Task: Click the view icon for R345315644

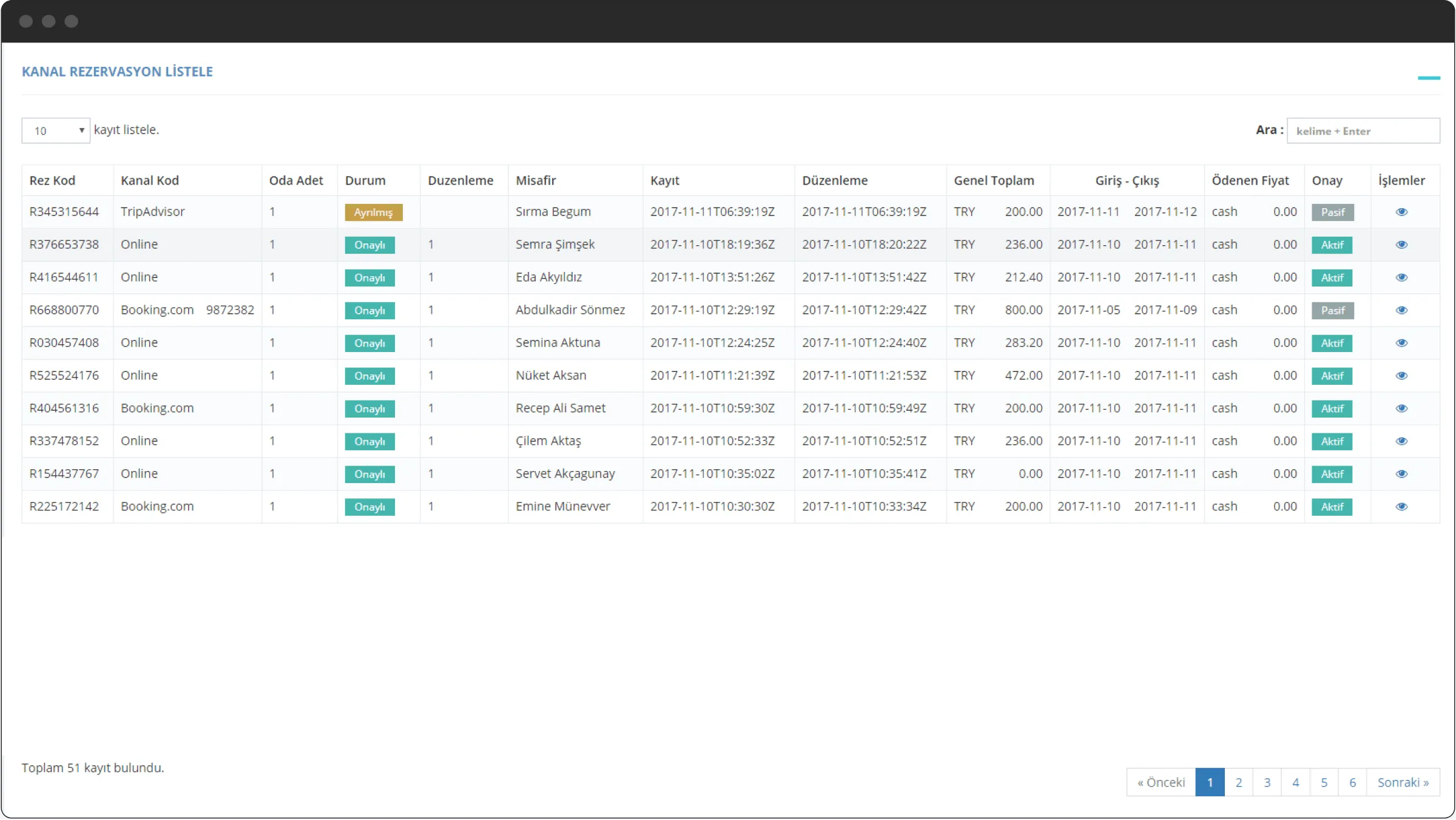Action: 1402,211
